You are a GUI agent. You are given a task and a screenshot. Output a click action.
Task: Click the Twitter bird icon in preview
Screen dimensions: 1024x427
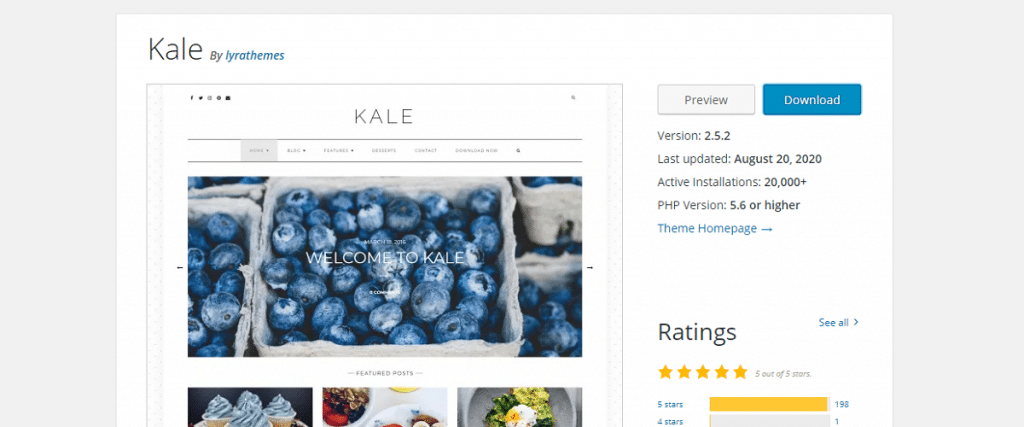(x=200, y=98)
